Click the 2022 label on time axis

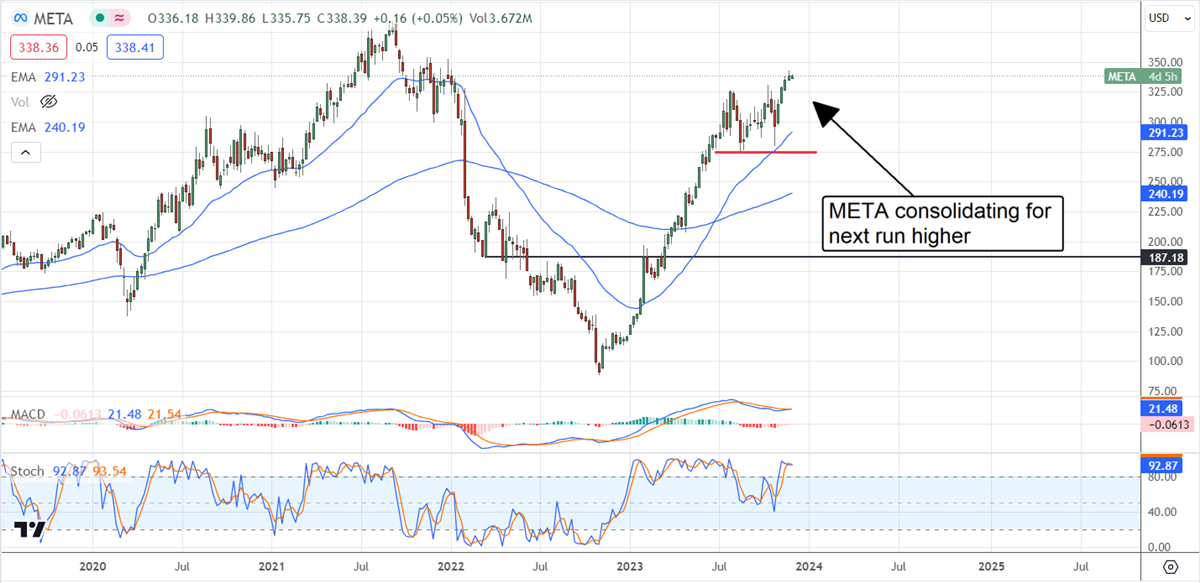tap(450, 567)
